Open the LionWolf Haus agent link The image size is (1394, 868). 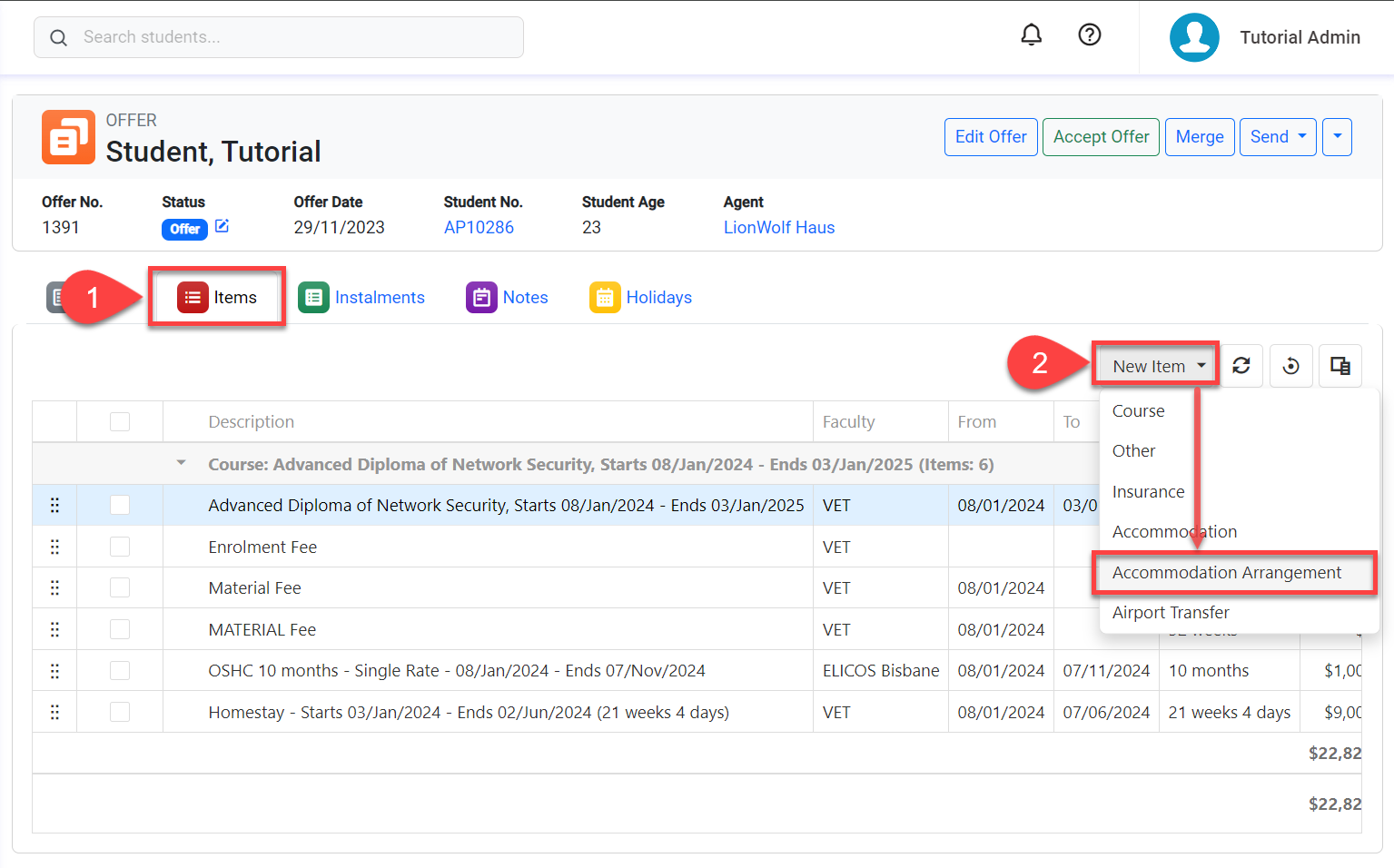pyautogui.click(x=779, y=227)
